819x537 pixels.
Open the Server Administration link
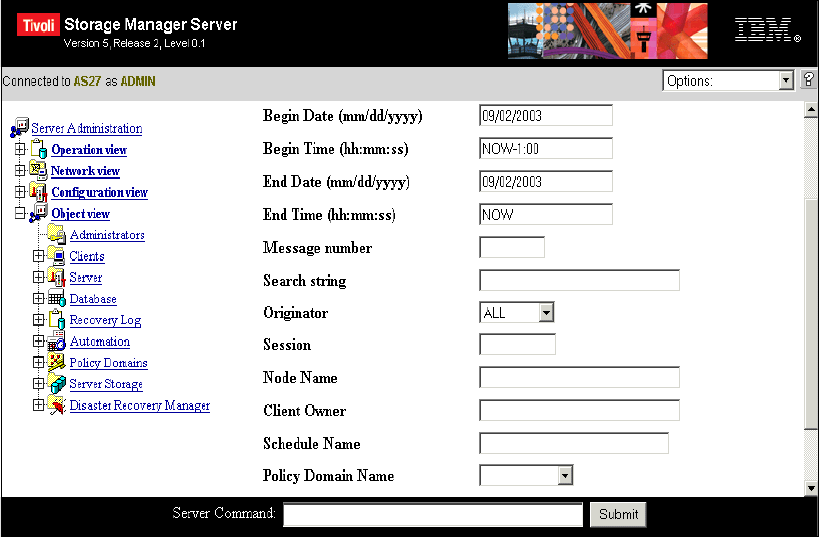click(87, 129)
